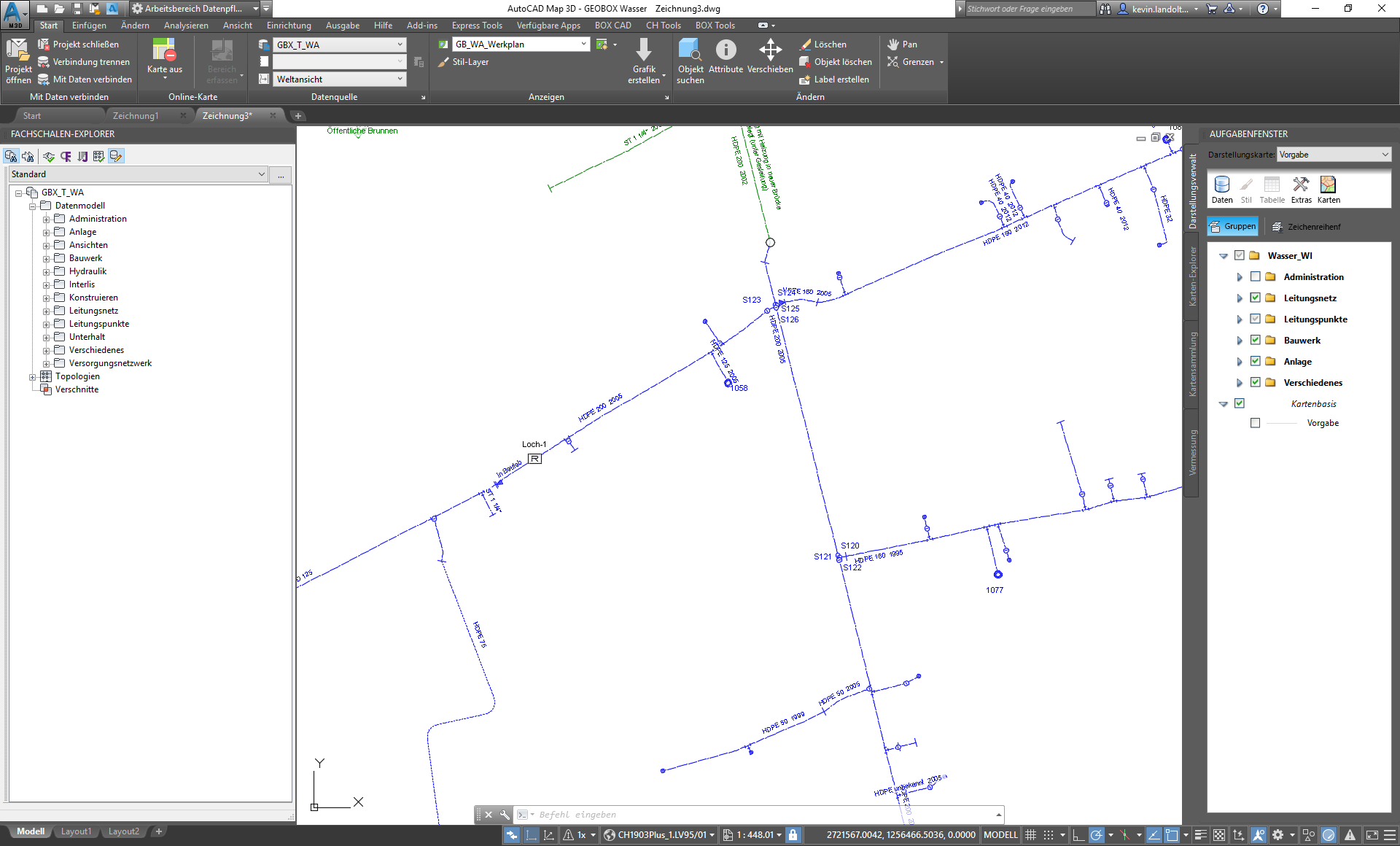Click the Zeichenreihenf button

(1307, 227)
